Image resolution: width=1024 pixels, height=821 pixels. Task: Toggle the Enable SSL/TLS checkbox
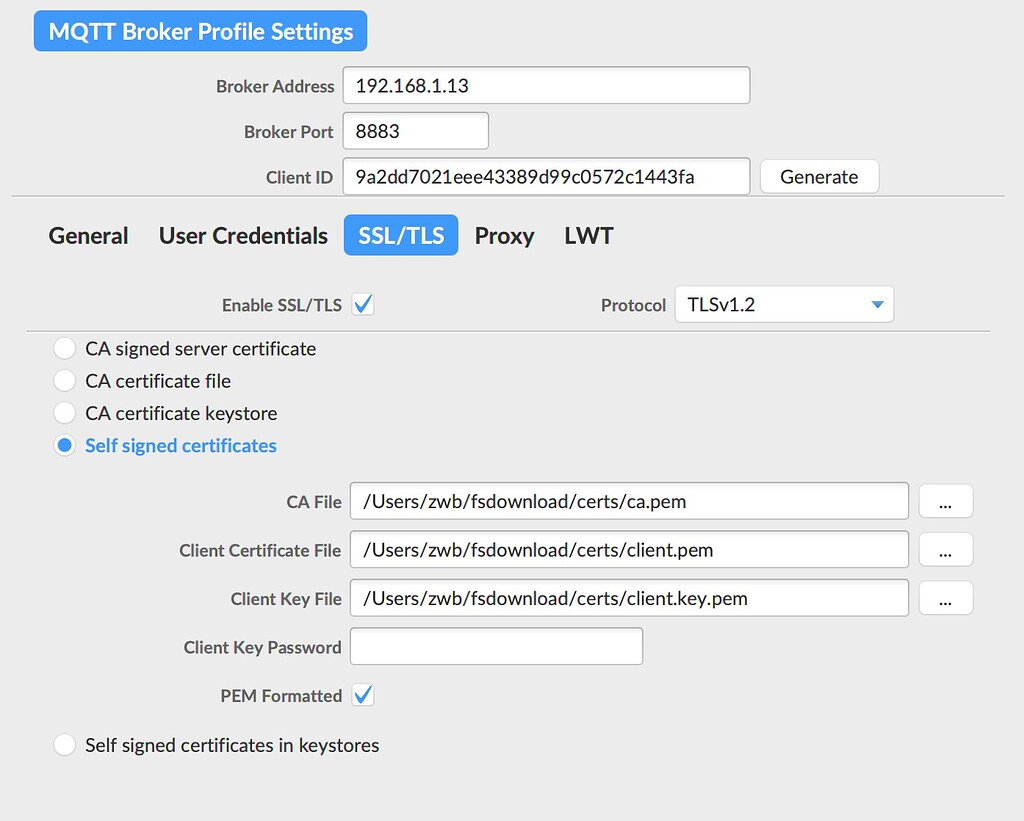pos(364,305)
